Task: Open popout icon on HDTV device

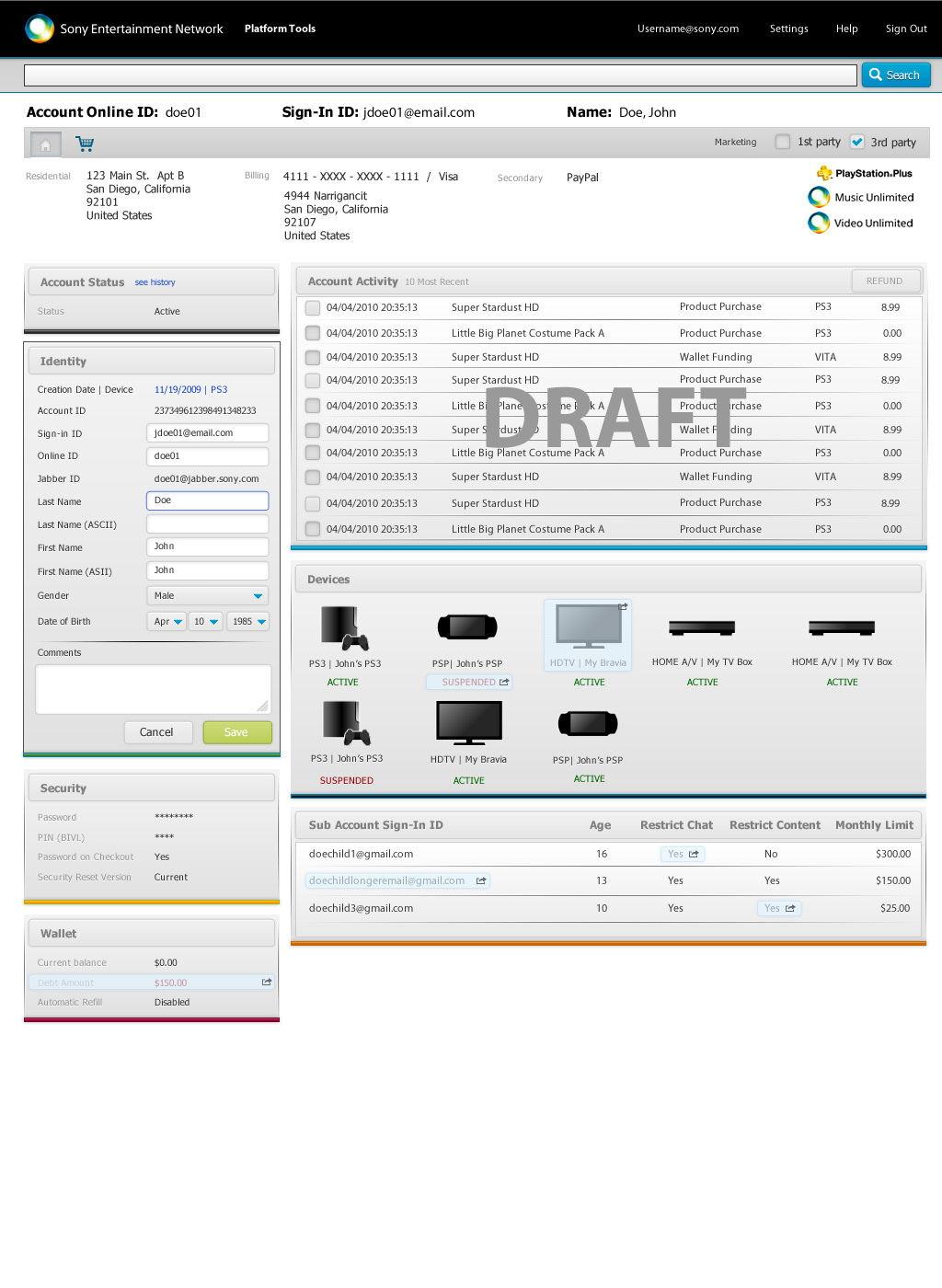Action: tap(623, 607)
